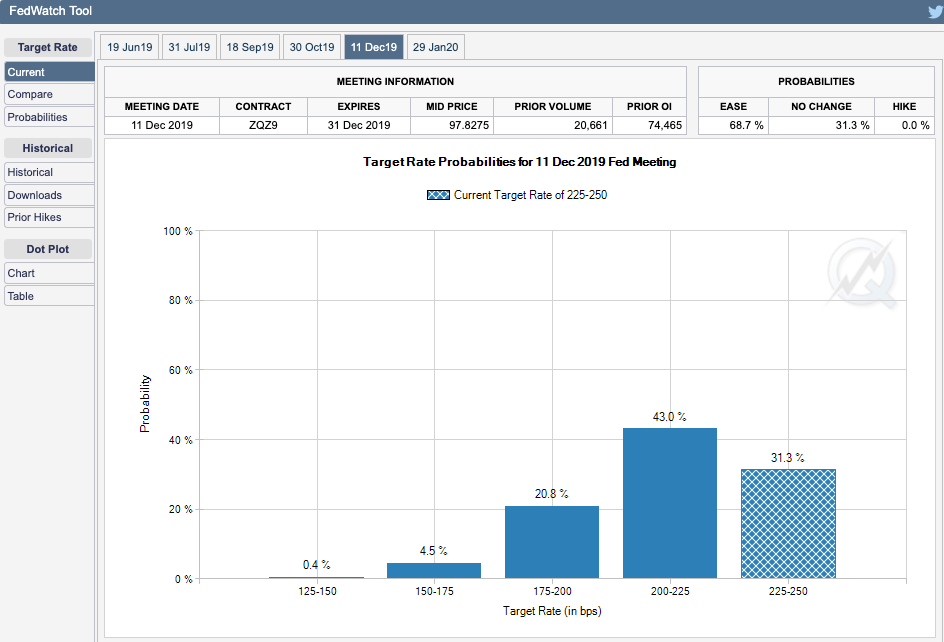The width and height of the screenshot is (944, 642).
Task: Click the Target Rate section header
Action: click(x=48, y=47)
